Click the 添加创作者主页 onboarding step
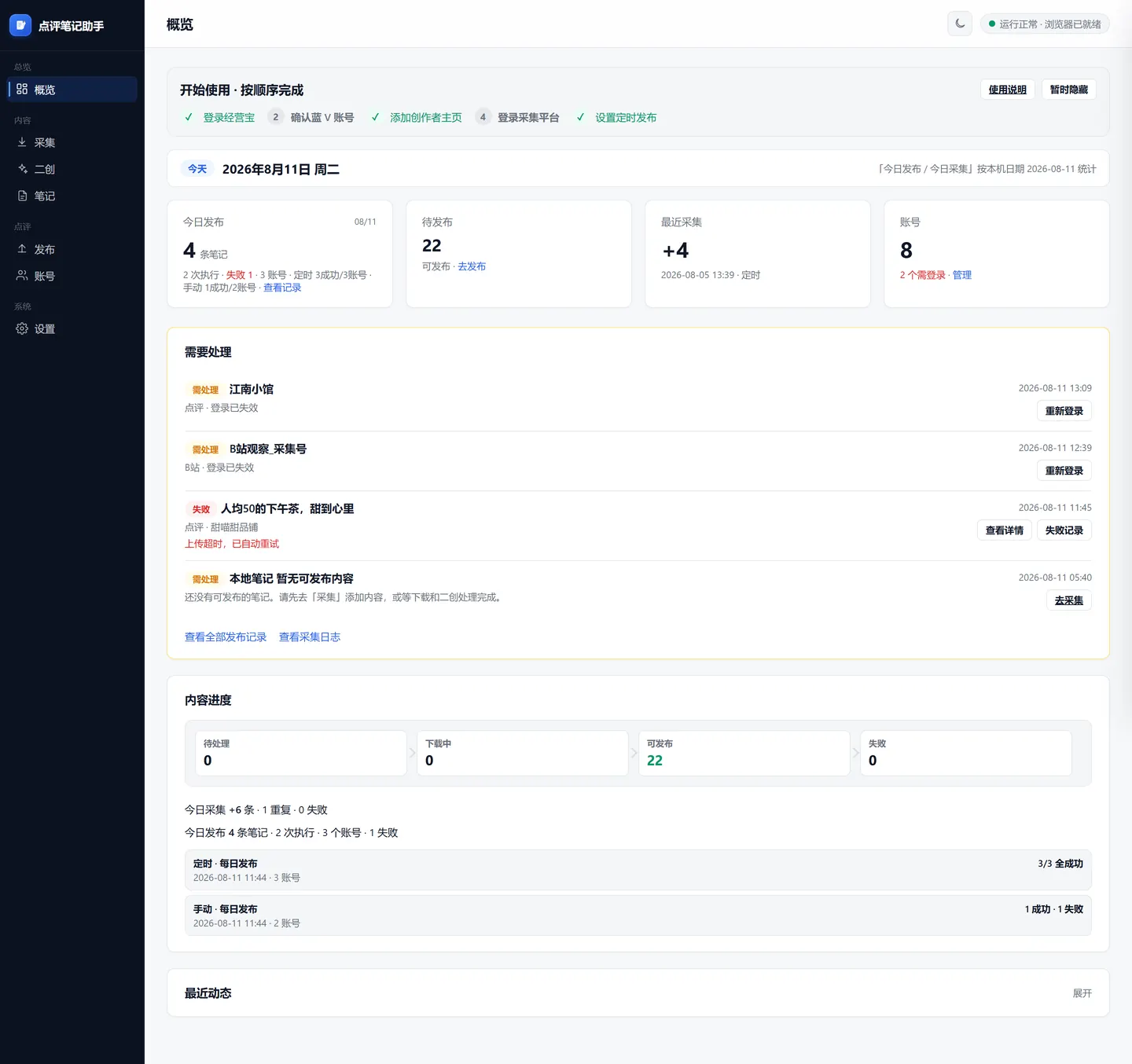The height and width of the screenshot is (1064, 1132). (416, 117)
